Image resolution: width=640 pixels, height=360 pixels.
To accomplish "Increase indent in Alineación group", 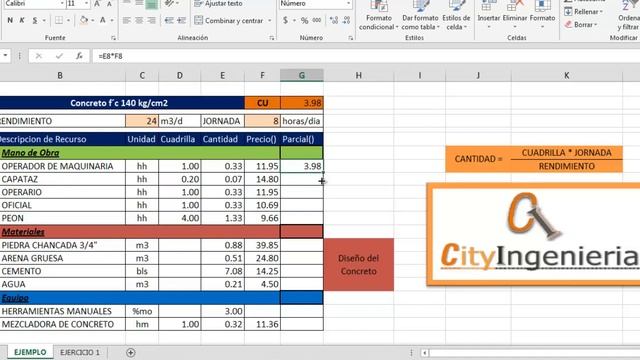I will [182, 20].
